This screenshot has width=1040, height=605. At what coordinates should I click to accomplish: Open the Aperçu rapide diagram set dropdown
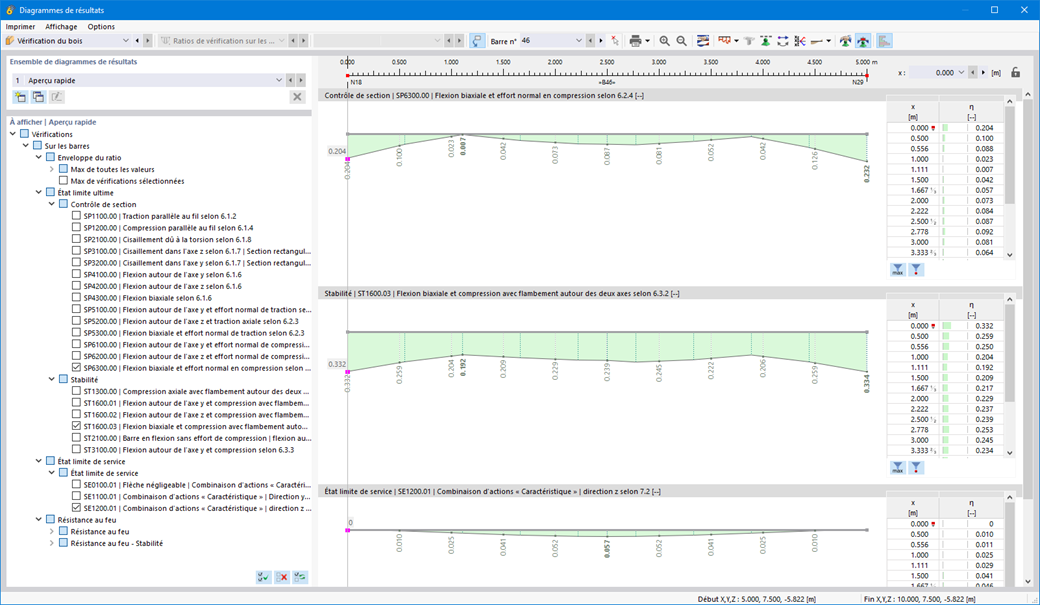[x=279, y=80]
